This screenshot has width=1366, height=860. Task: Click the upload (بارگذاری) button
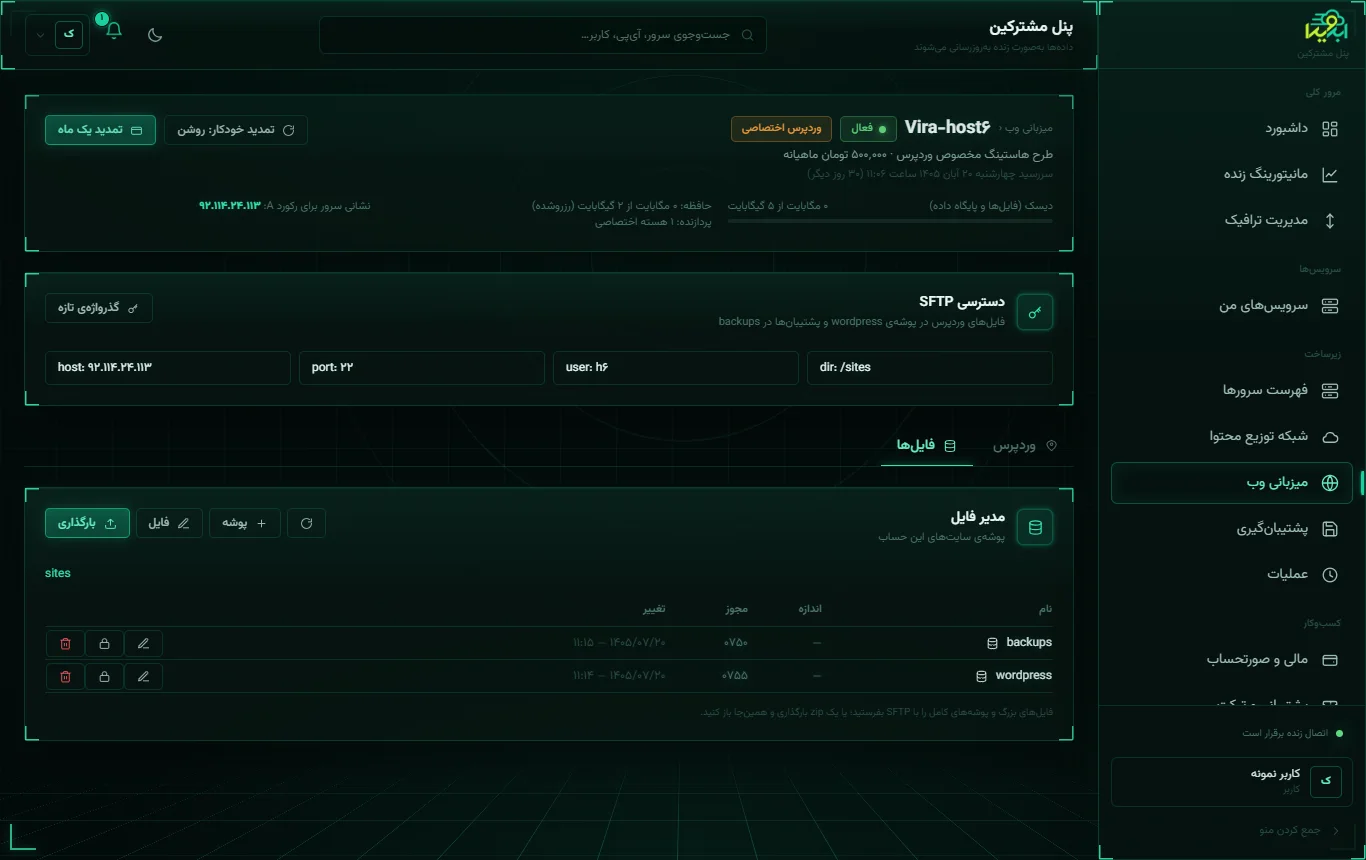(87, 523)
